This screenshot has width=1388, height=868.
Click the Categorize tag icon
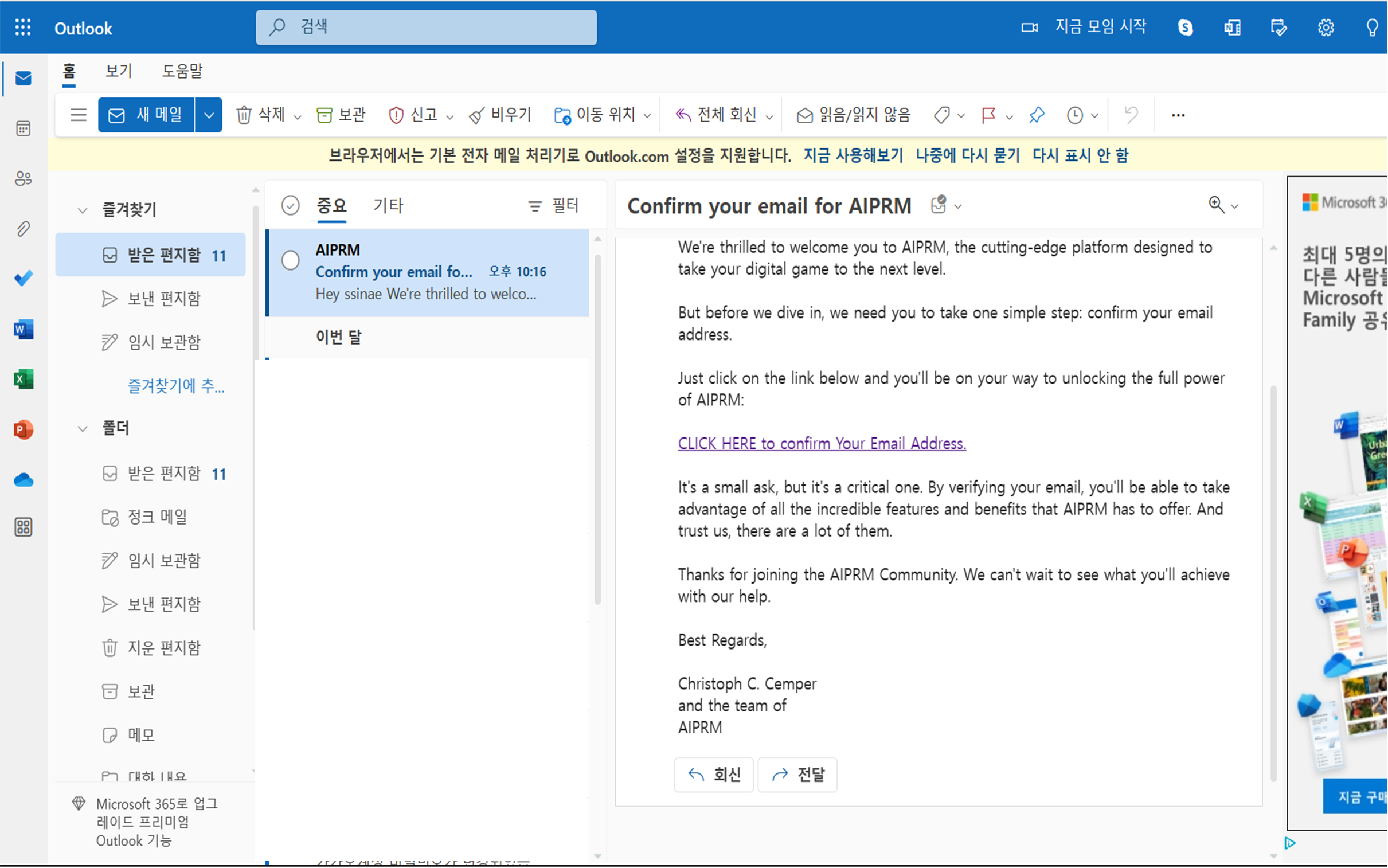tap(942, 115)
